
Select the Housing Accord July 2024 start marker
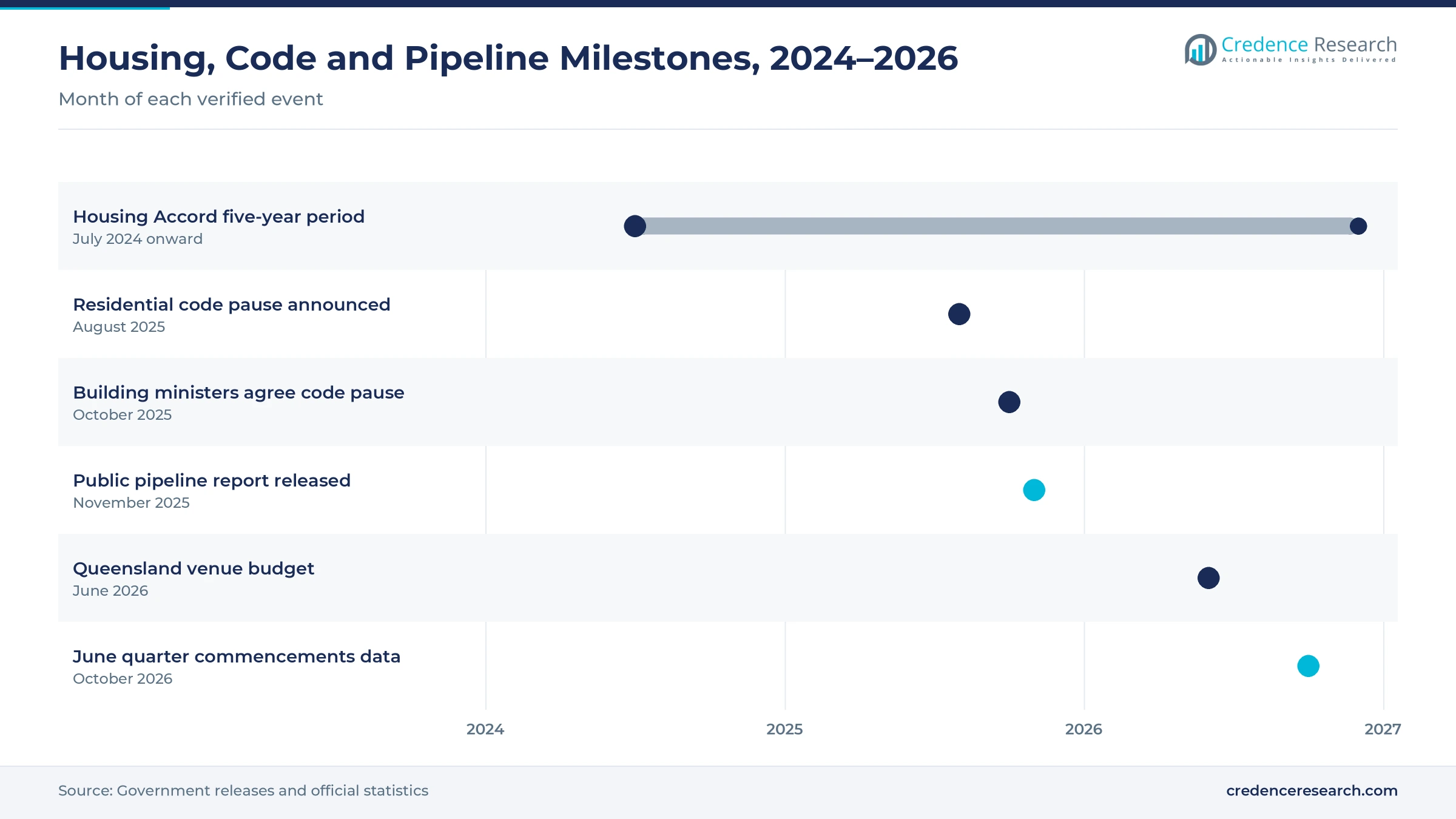[x=635, y=226]
